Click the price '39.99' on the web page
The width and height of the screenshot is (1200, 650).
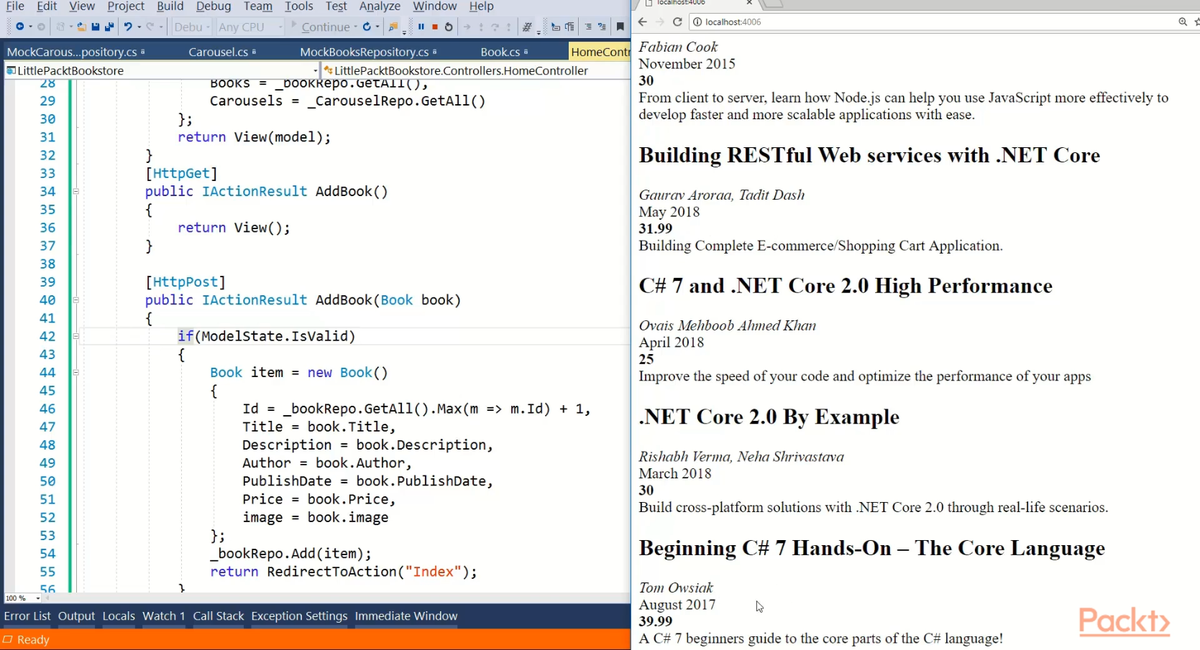(x=656, y=622)
